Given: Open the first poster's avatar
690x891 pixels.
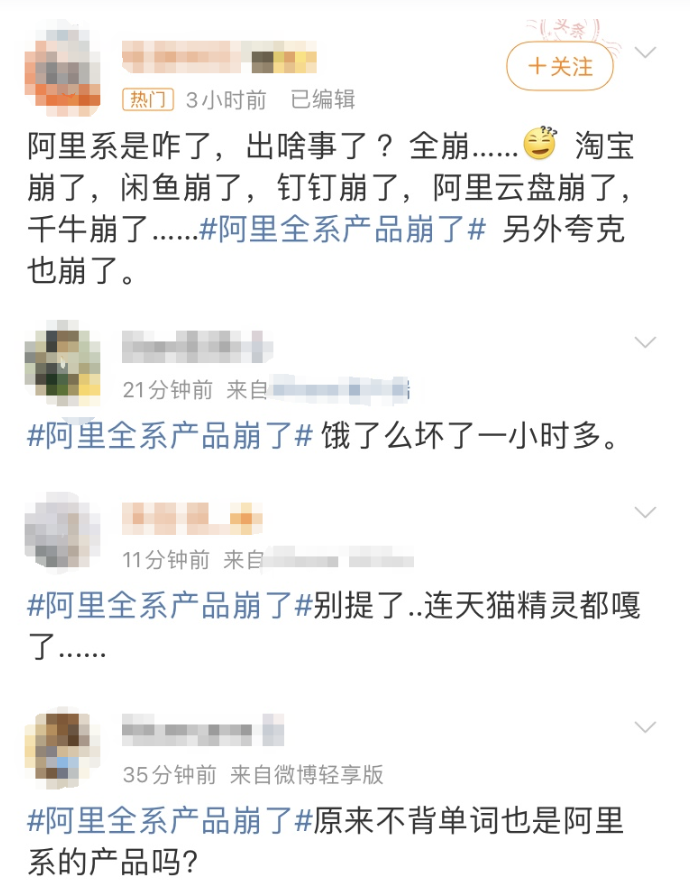Looking at the screenshot, I should 63,68.
